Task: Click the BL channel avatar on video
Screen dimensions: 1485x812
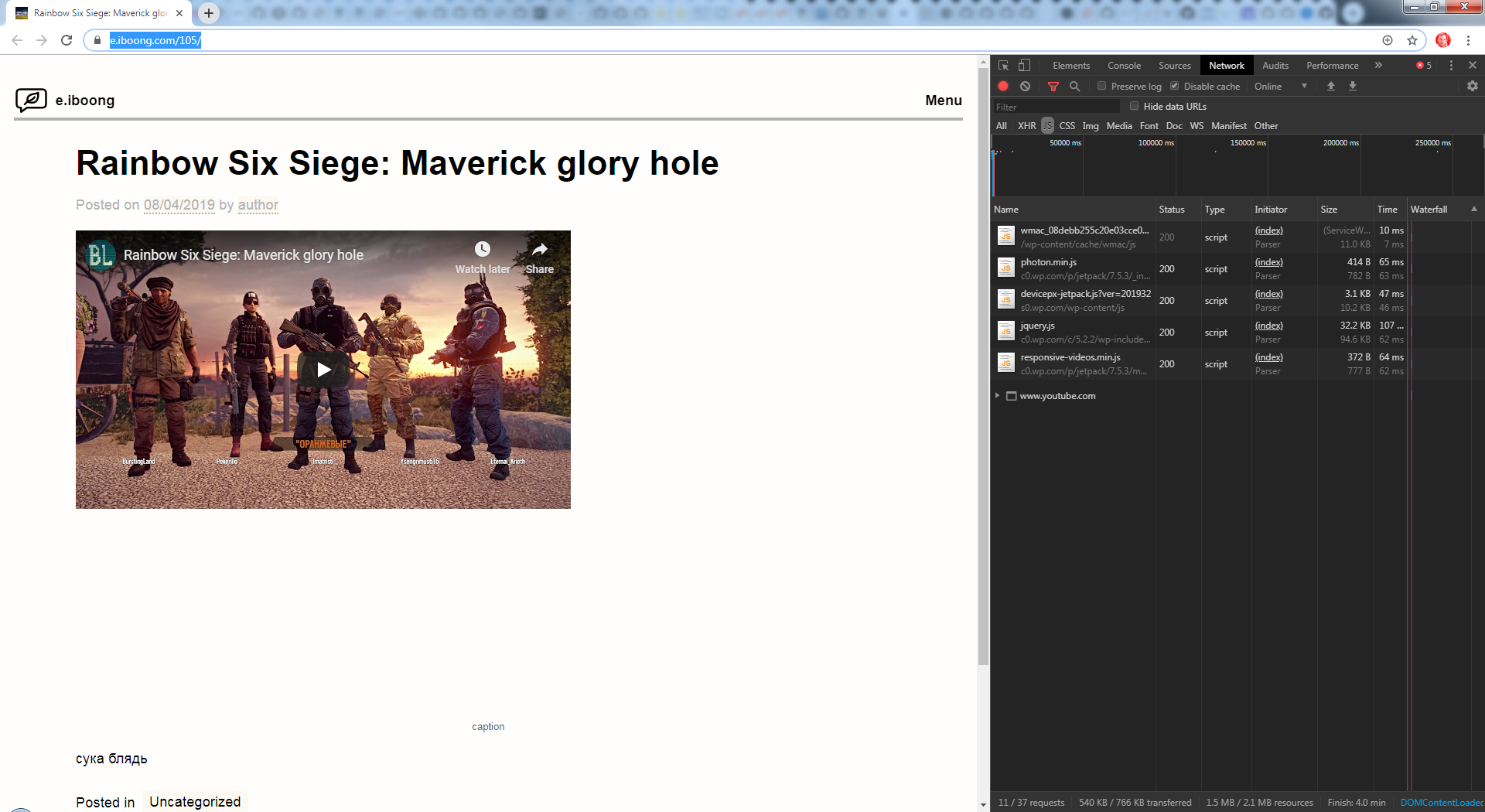Action: point(101,254)
